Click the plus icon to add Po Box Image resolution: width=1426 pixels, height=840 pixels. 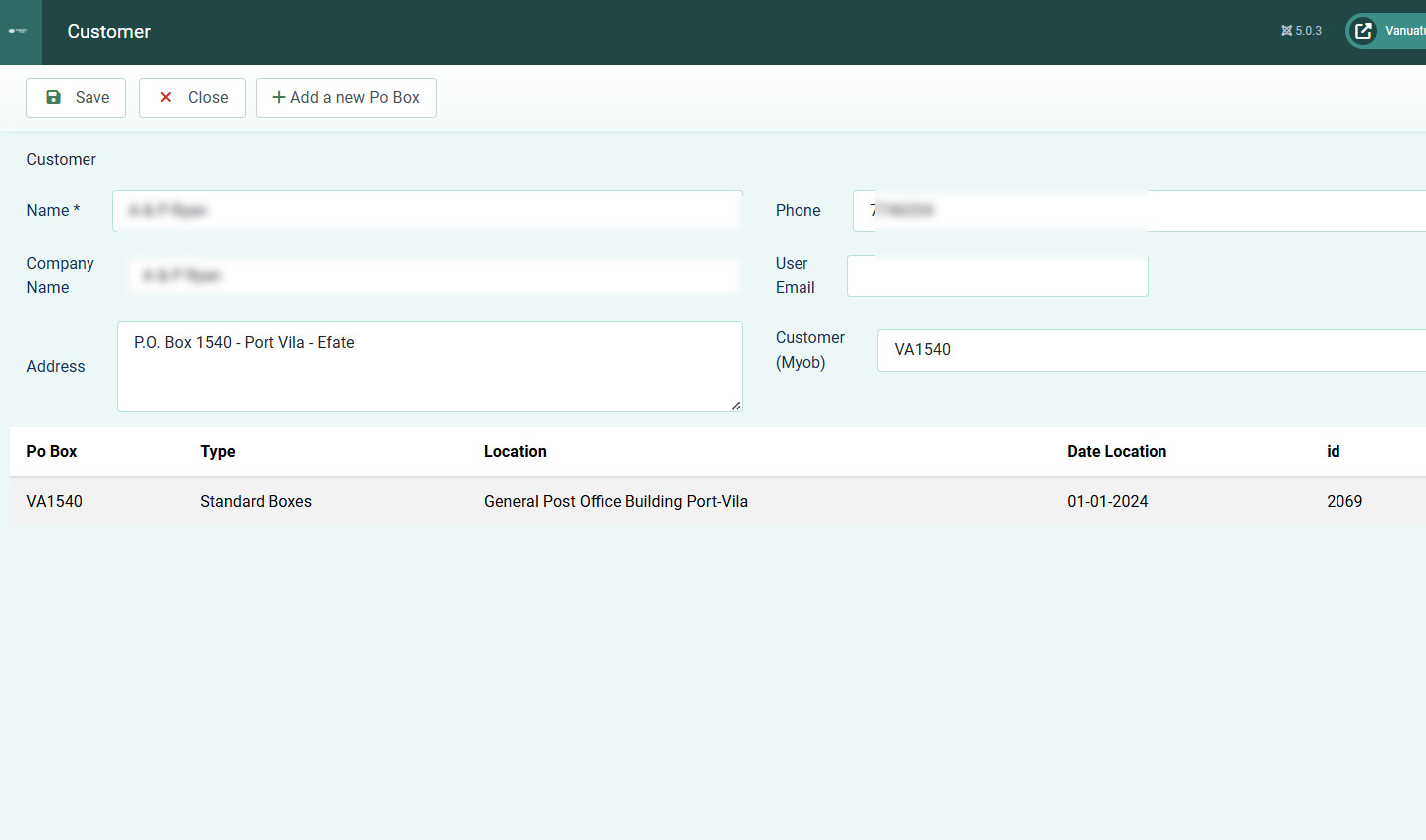(x=279, y=97)
